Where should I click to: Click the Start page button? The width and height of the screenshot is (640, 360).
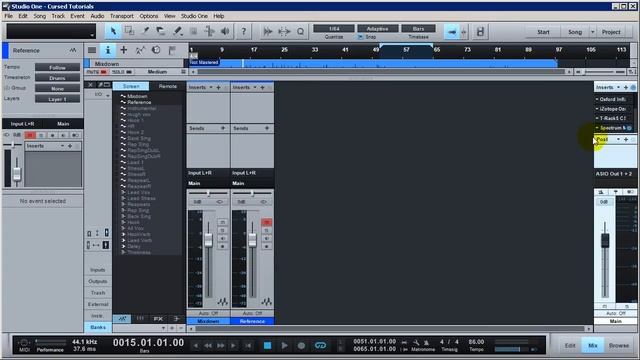(543, 32)
